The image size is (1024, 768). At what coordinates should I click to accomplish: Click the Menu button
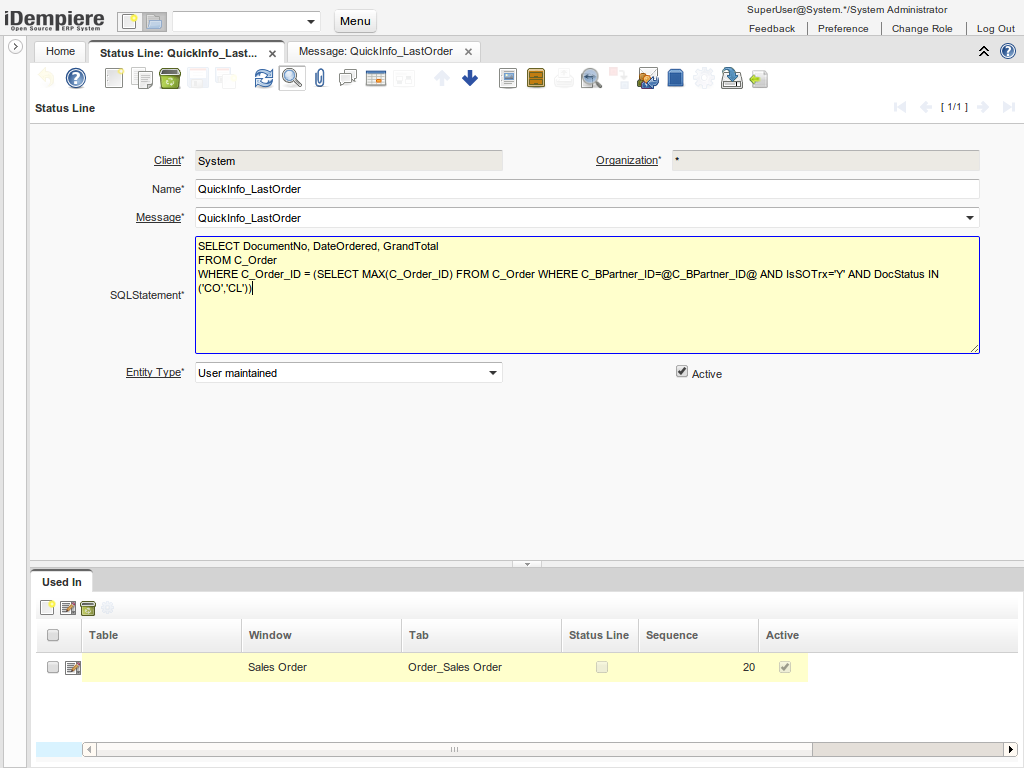point(355,21)
